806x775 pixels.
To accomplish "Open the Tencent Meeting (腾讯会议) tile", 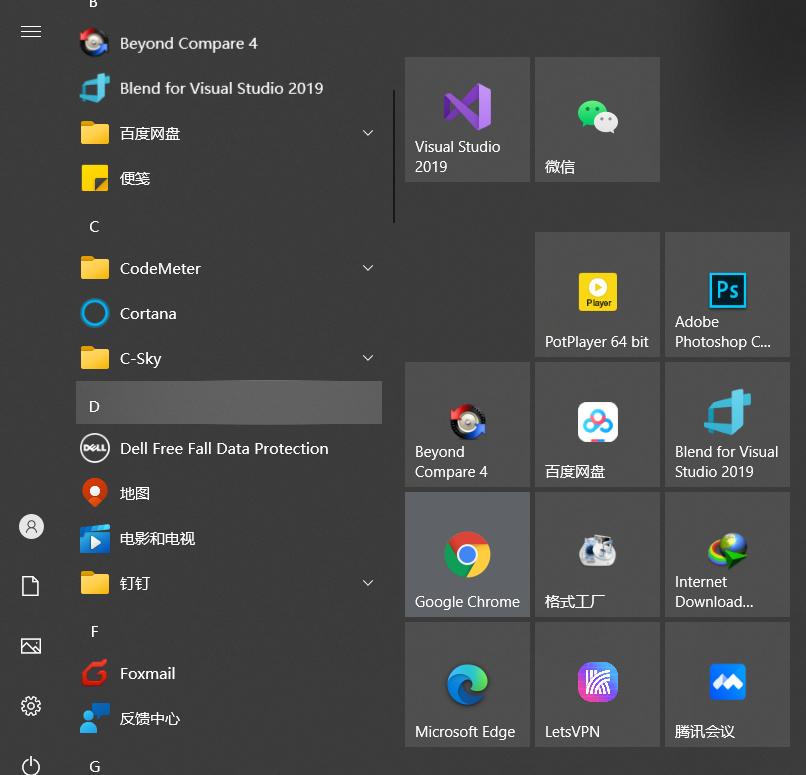I will [x=727, y=685].
